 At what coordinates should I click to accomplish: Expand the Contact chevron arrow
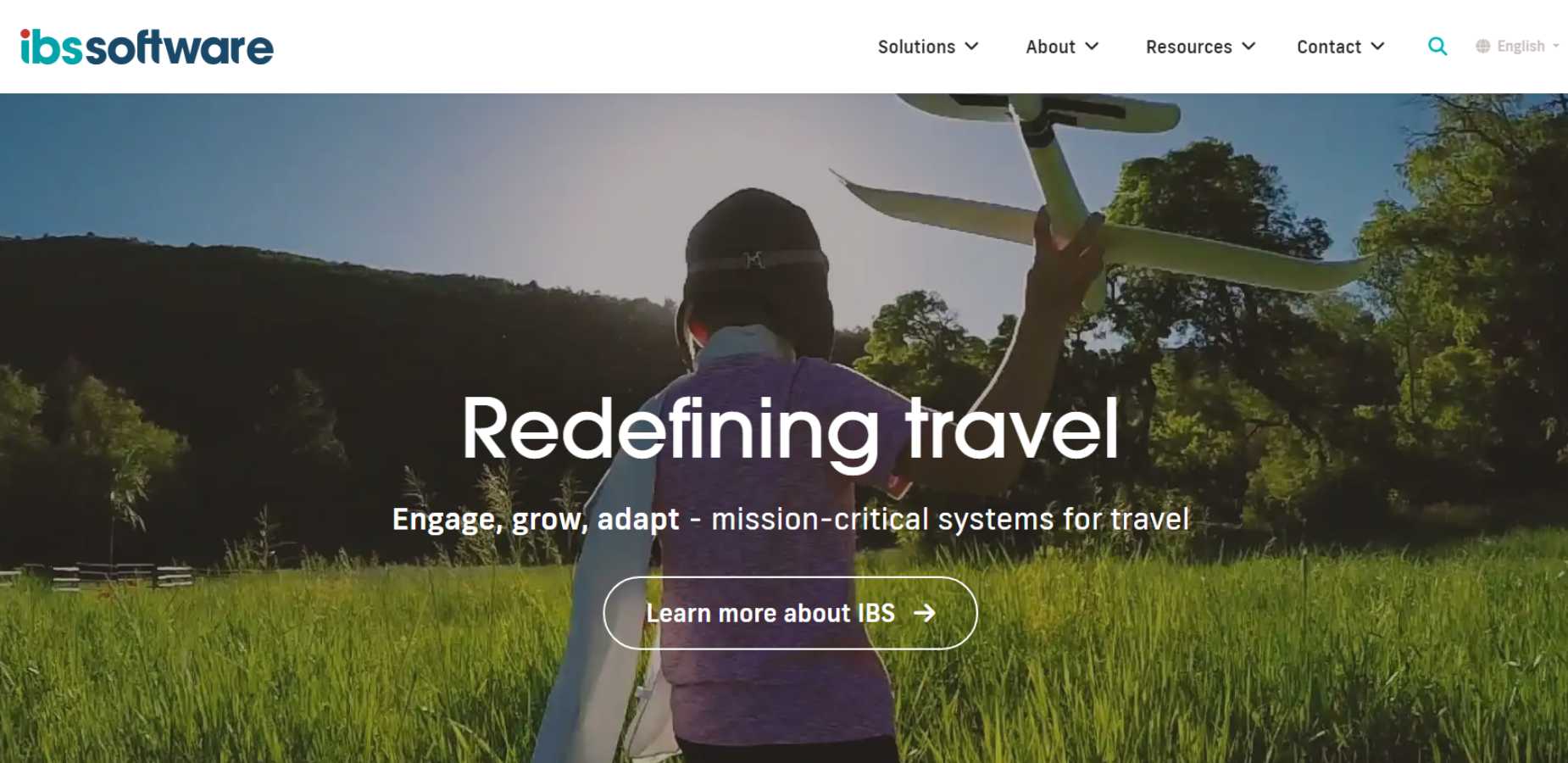click(x=1377, y=47)
